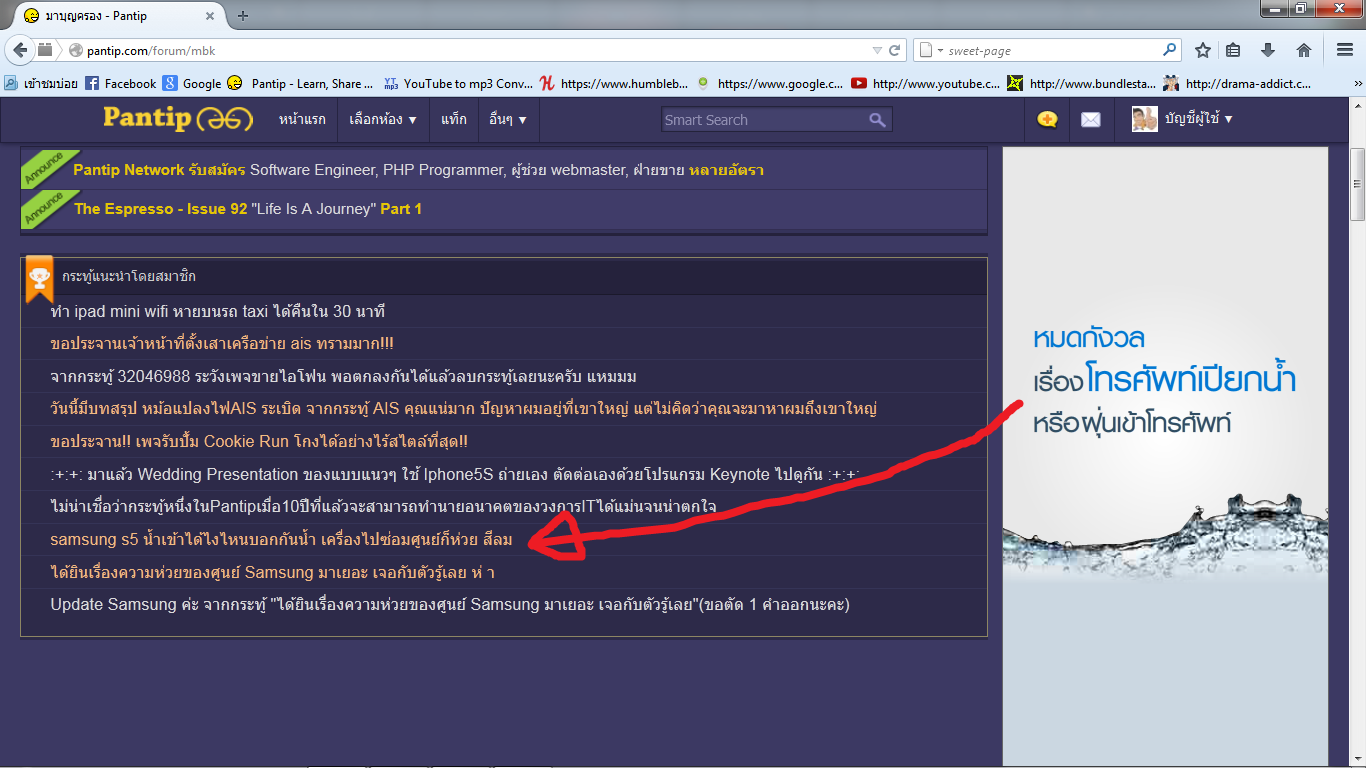This screenshot has height=768, width=1366.
Task: Open the drama-addict bookmark
Action: click(x=1238, y=84)
